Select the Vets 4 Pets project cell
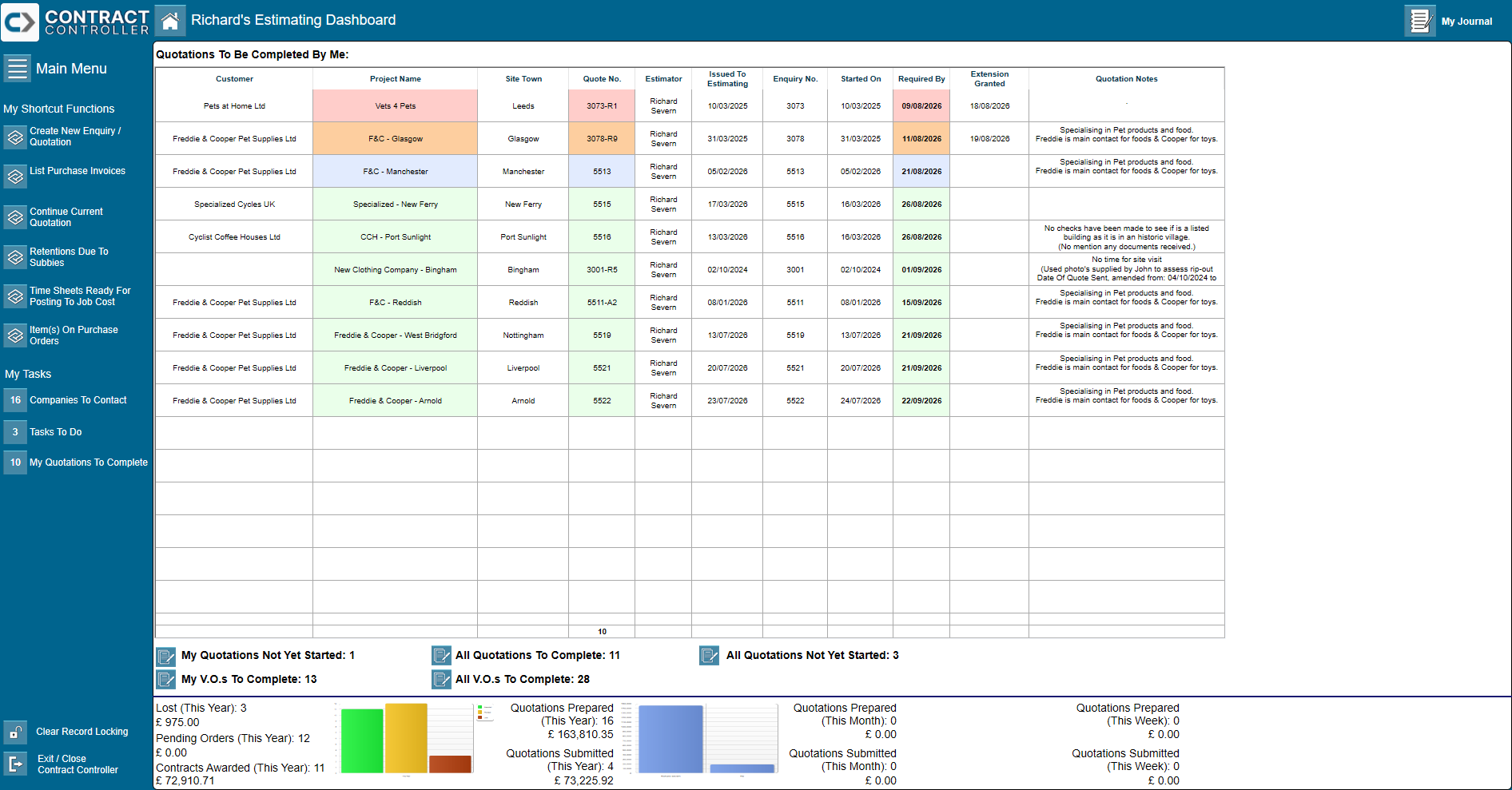Image resolution: width=1512 pixels, height=790 pixels. 395,105
